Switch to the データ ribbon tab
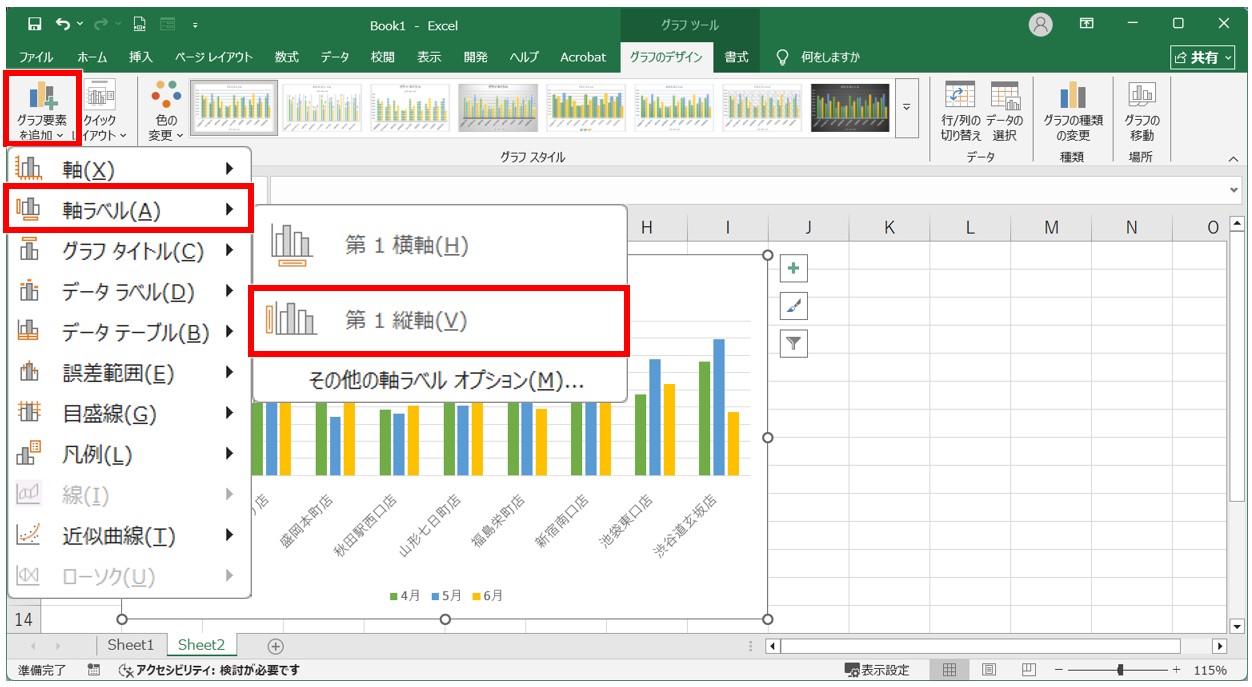This screenshot has width=1252, height=687. pos(335,57)
